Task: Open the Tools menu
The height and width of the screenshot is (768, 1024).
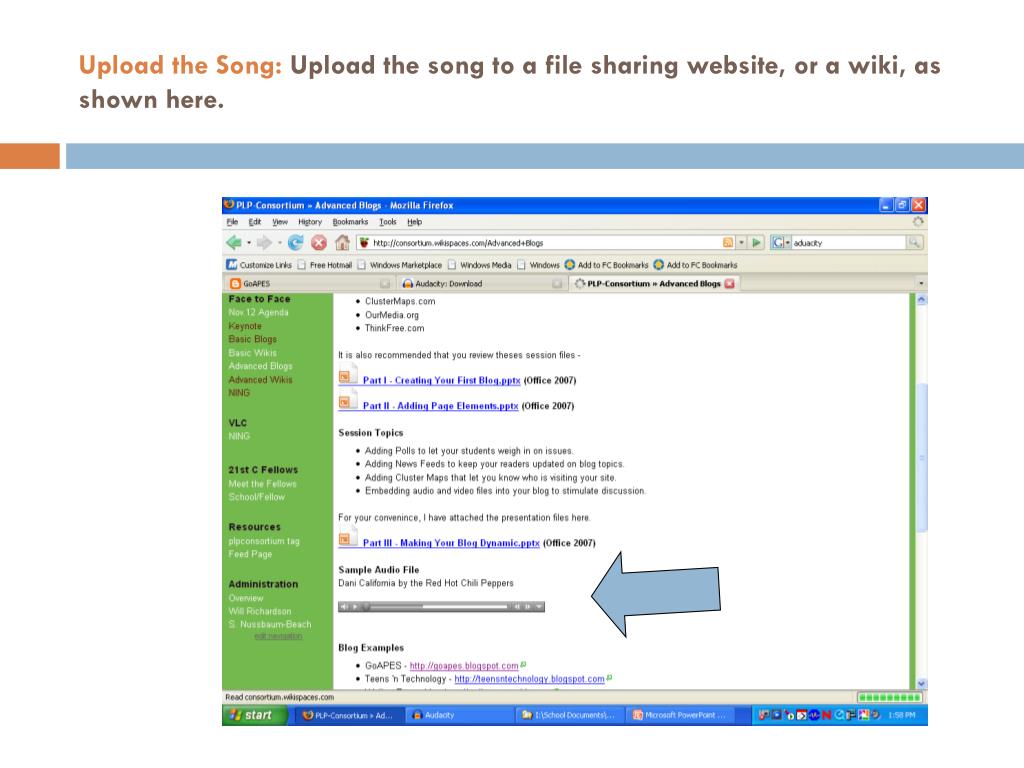Action: click(388, 222)
